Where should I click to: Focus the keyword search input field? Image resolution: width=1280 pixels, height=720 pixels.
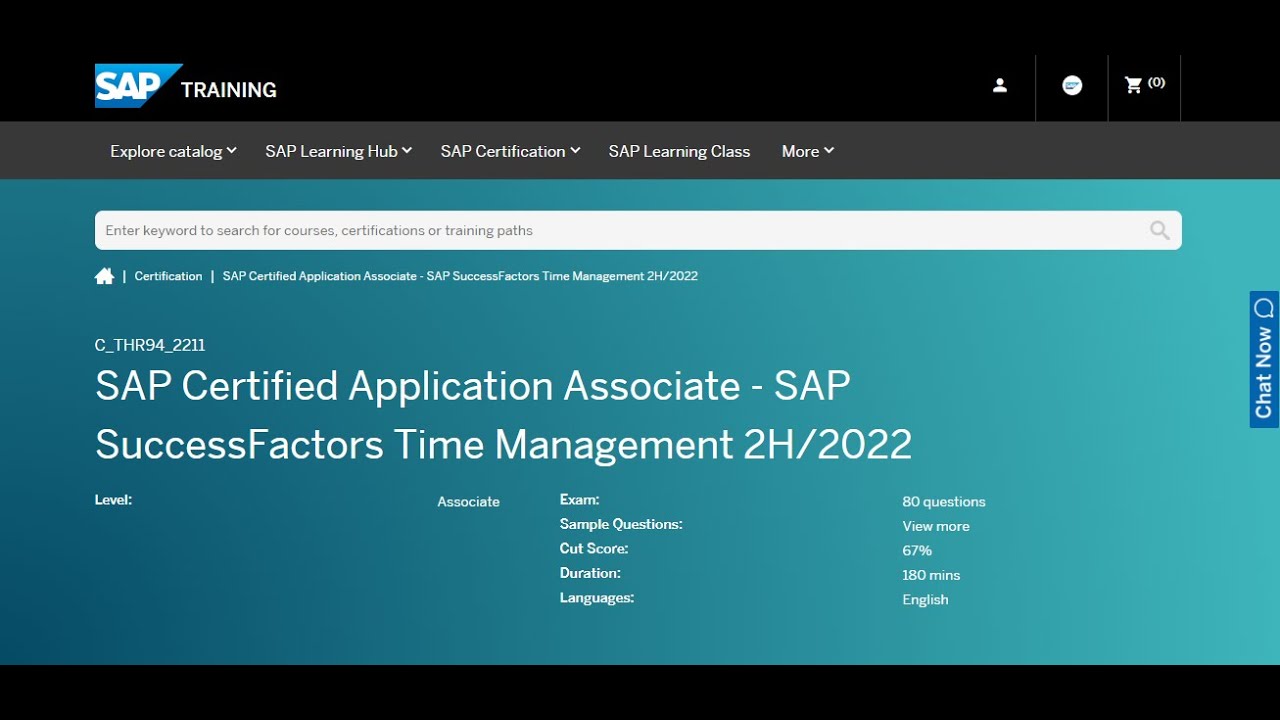(638, 230)
